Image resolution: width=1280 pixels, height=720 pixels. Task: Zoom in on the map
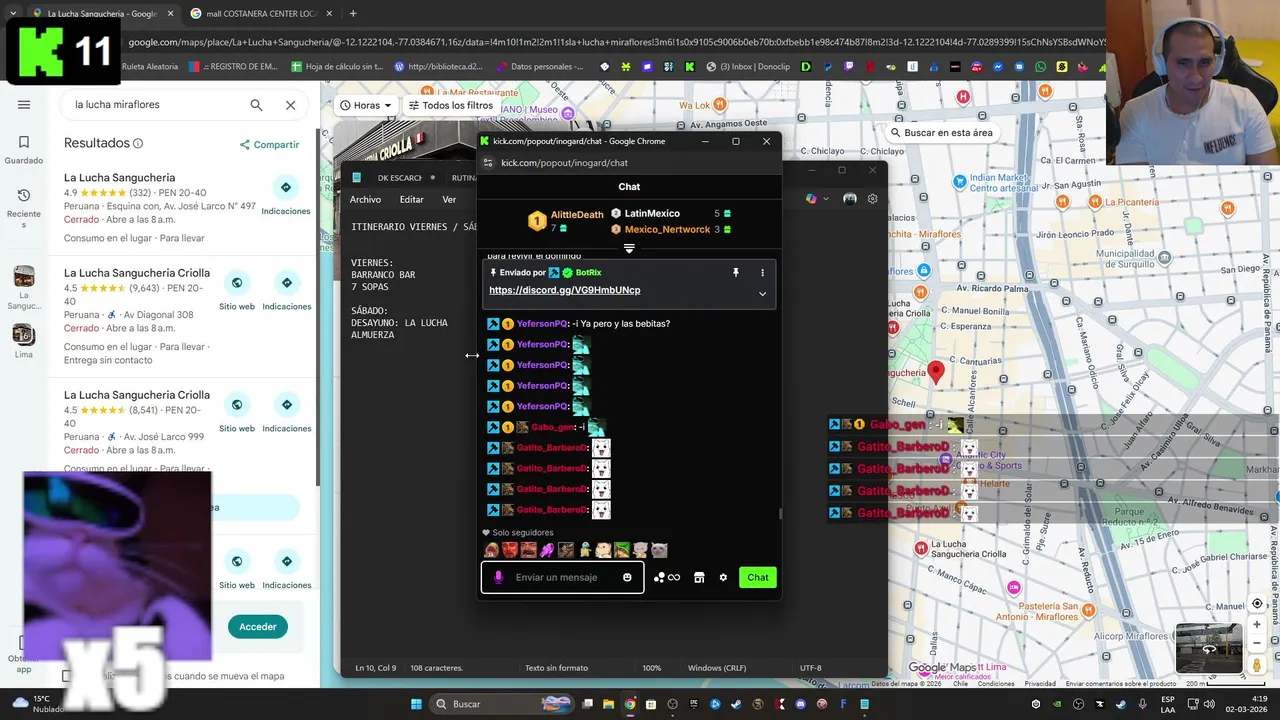coord(1257,625)
